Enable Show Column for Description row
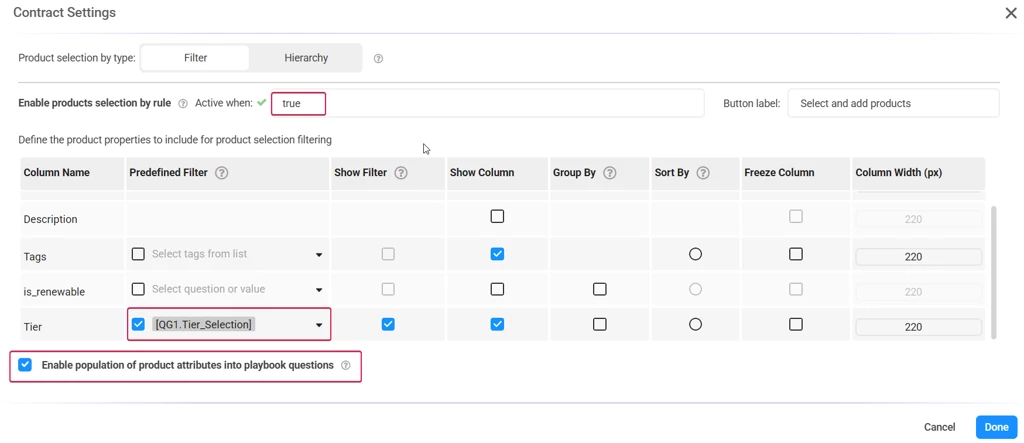The image size is (1024, 443). [497, 216]
